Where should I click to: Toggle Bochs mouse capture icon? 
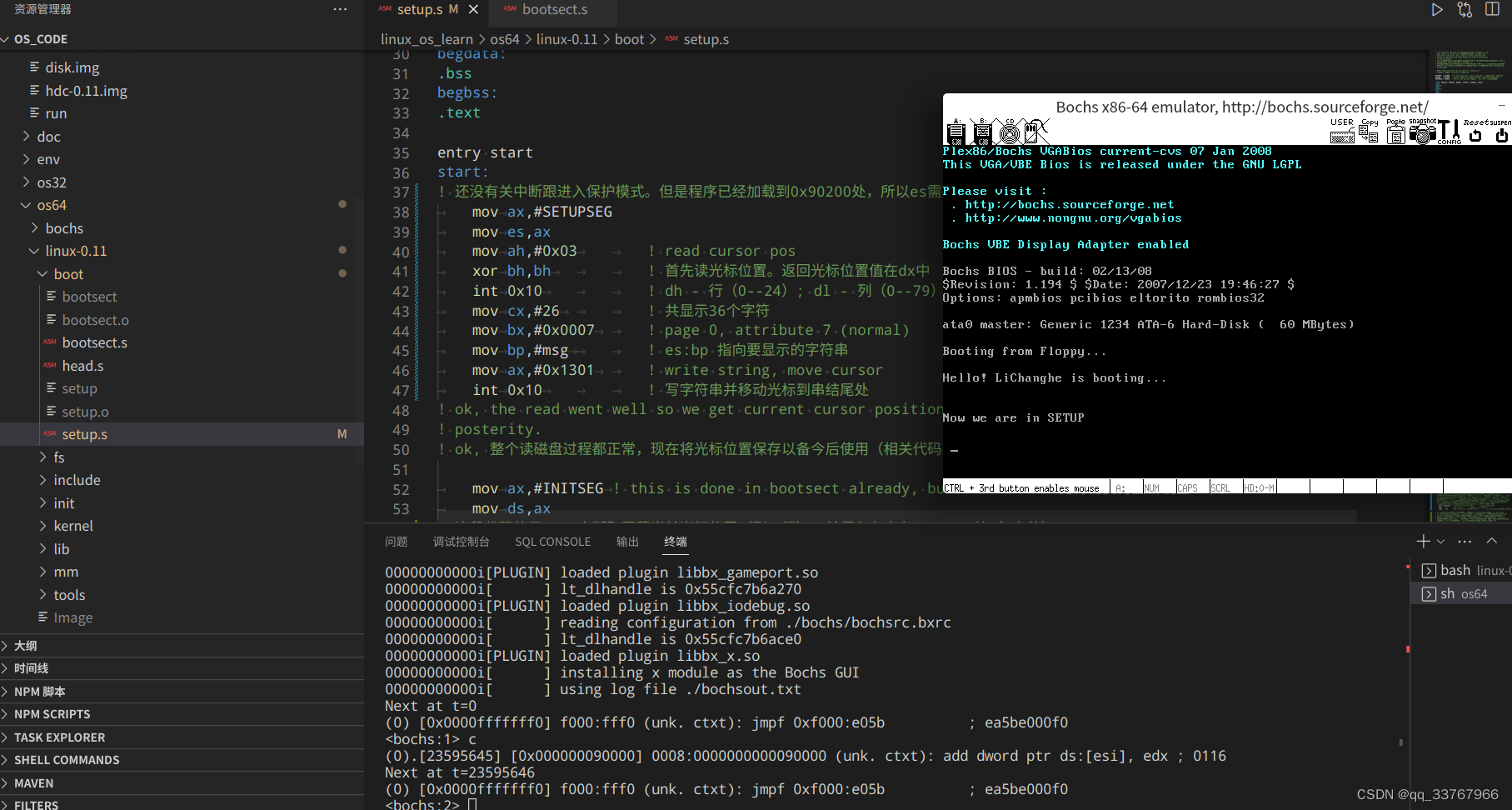1035,132
